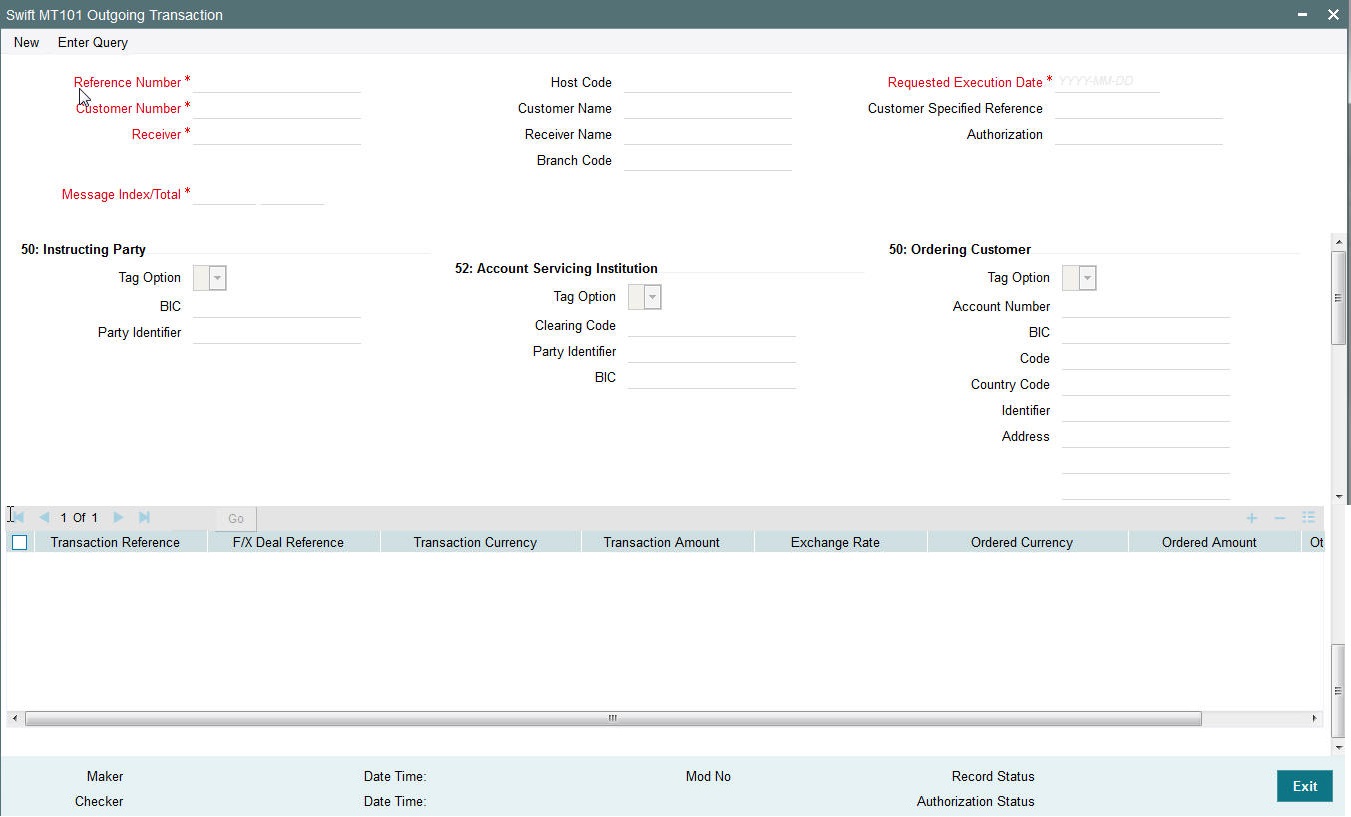The width and height of the screenshot is (1351, 817).
Task: Open Instructing Party Tag Option dropdown
Action: pyautogui.click(x=210, y=278)
